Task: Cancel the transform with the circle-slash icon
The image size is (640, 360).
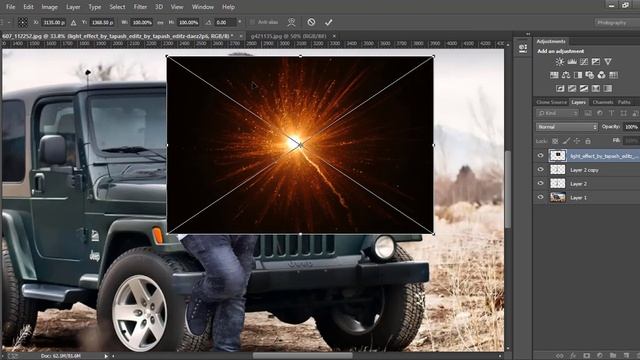Action: (x=311, y=22)
